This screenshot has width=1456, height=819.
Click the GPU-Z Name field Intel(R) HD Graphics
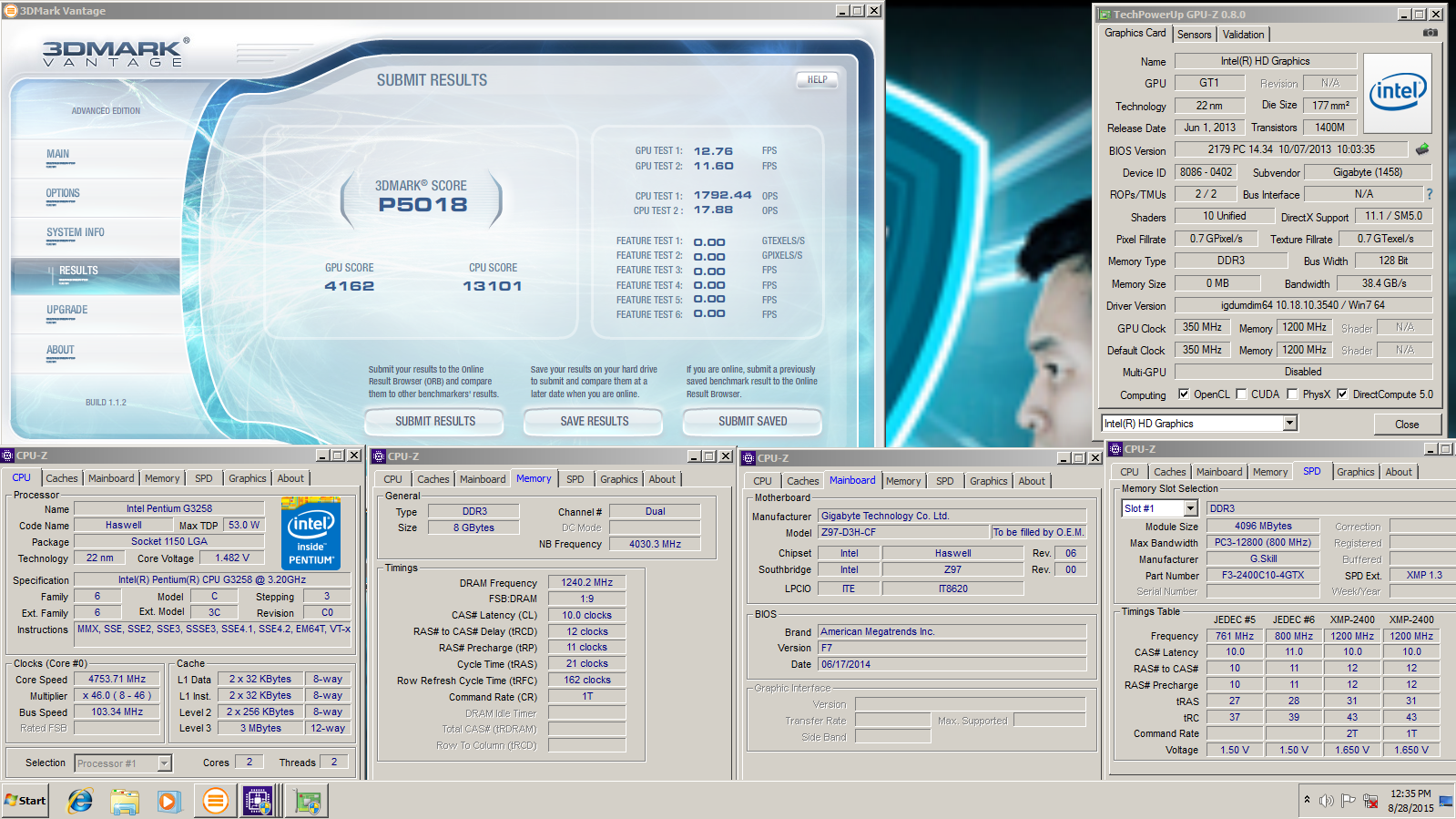[1265, 61]
